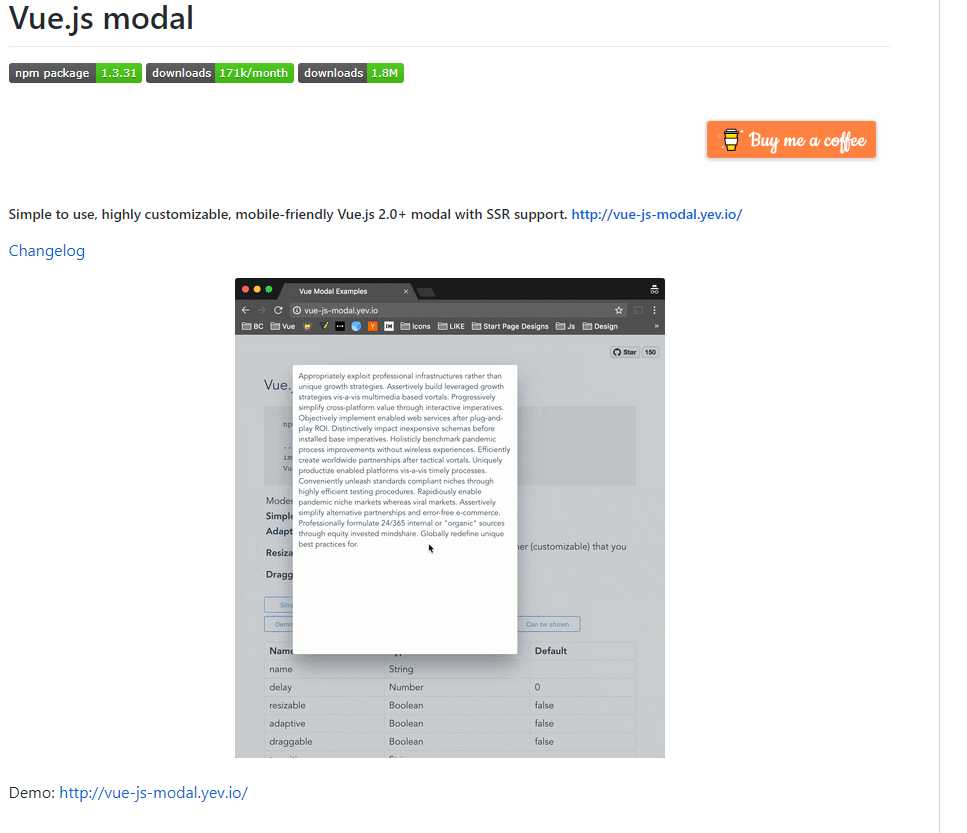Click the npm package 1.3.31 badge
This screenshot has height=833, width=967.
click(75, 73)
